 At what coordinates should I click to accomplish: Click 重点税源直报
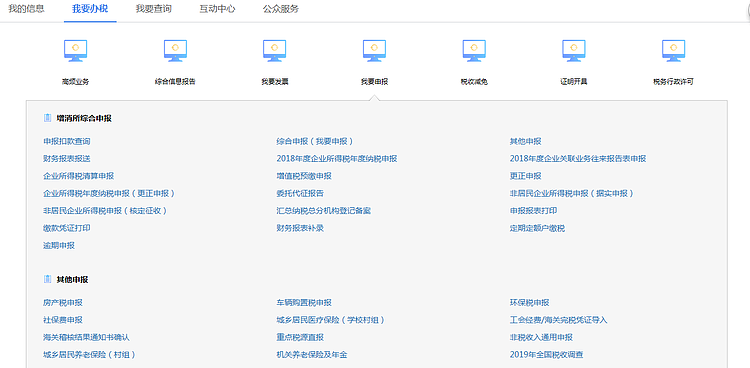click(x=300, y=337)
